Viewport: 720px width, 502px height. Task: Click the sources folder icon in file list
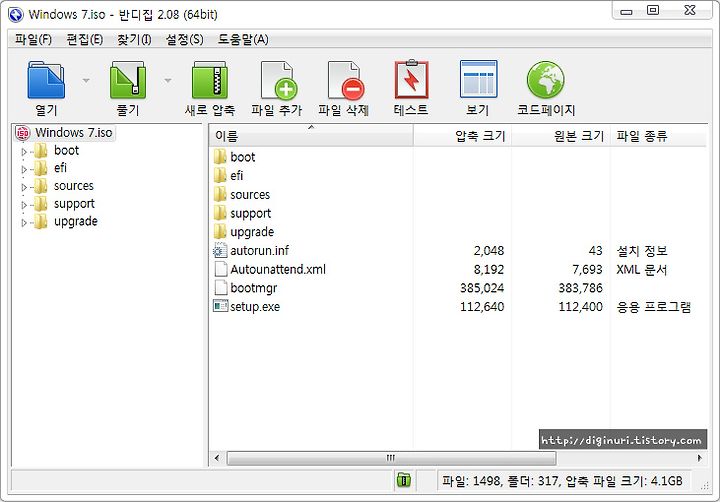point(220,194)
